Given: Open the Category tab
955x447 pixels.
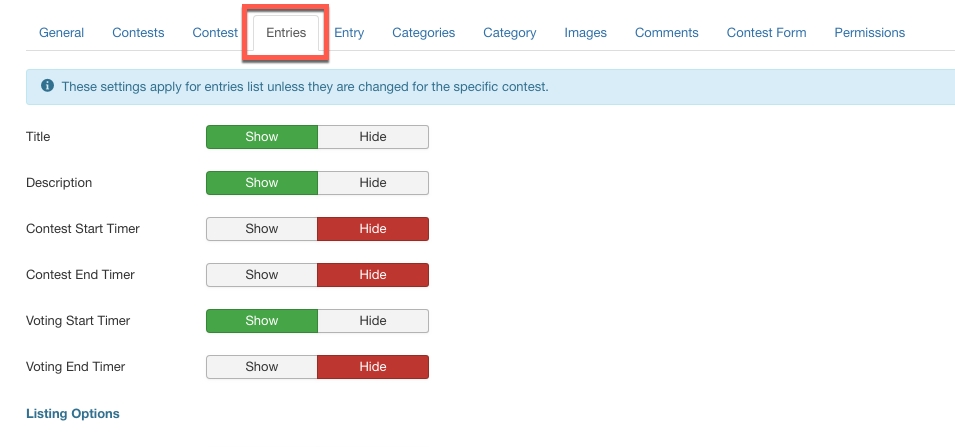Looking at the screenshot, I should click(x=510, y=33).
